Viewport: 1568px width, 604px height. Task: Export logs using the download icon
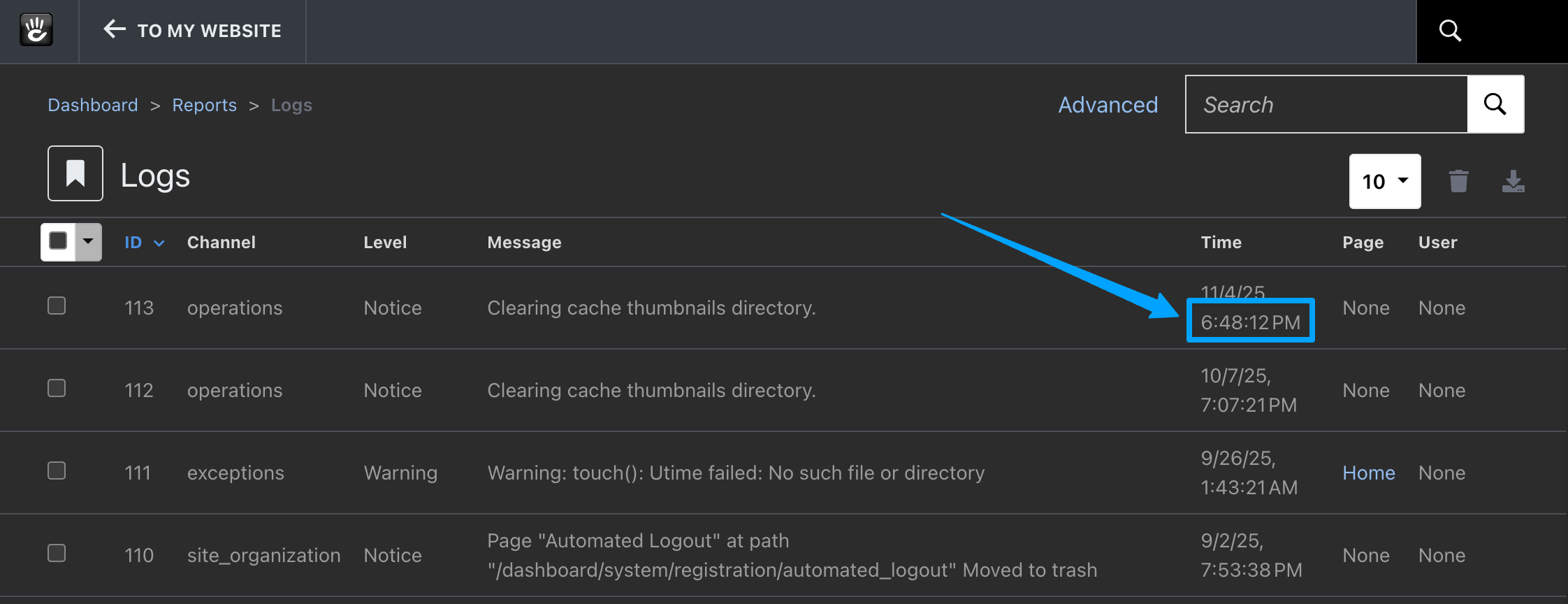[x=1513, y=181]
